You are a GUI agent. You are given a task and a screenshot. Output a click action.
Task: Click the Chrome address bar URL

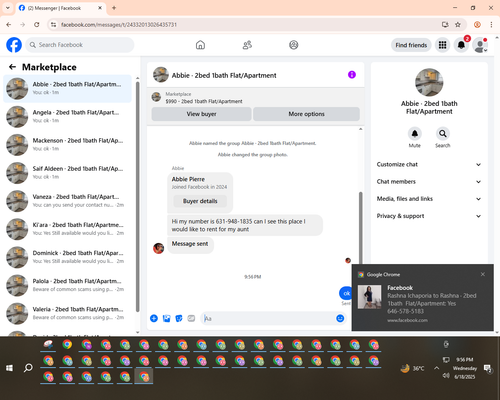pos(119,25)
